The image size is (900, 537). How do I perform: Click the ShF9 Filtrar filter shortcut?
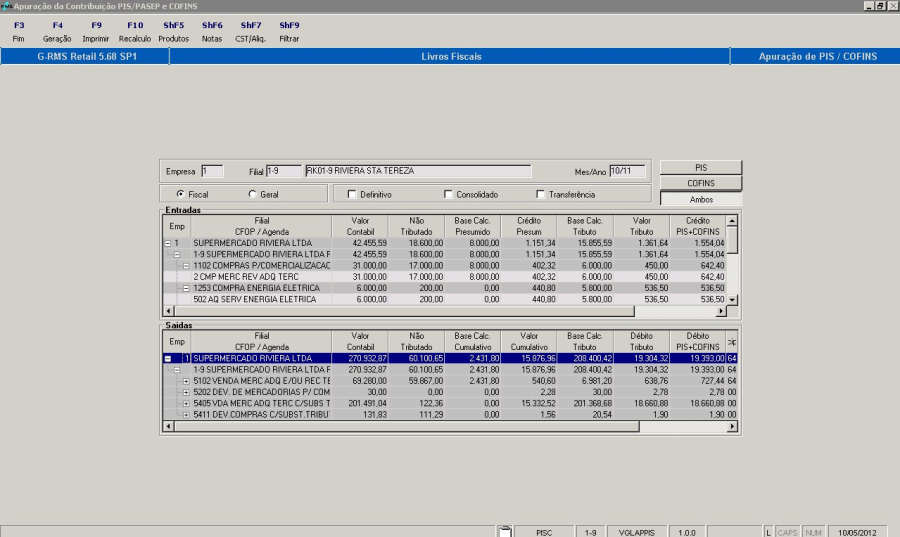(289, 31)
